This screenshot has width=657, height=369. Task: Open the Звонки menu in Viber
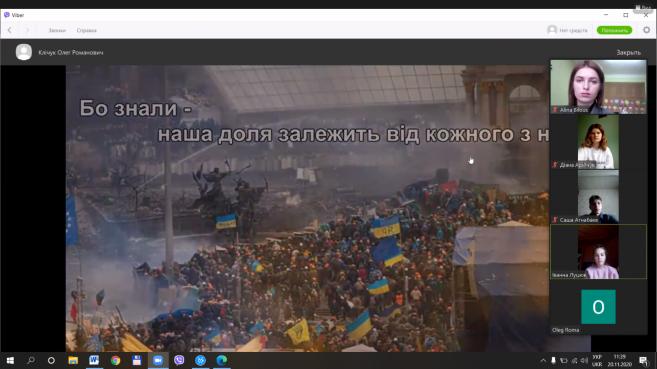[57, 30]
